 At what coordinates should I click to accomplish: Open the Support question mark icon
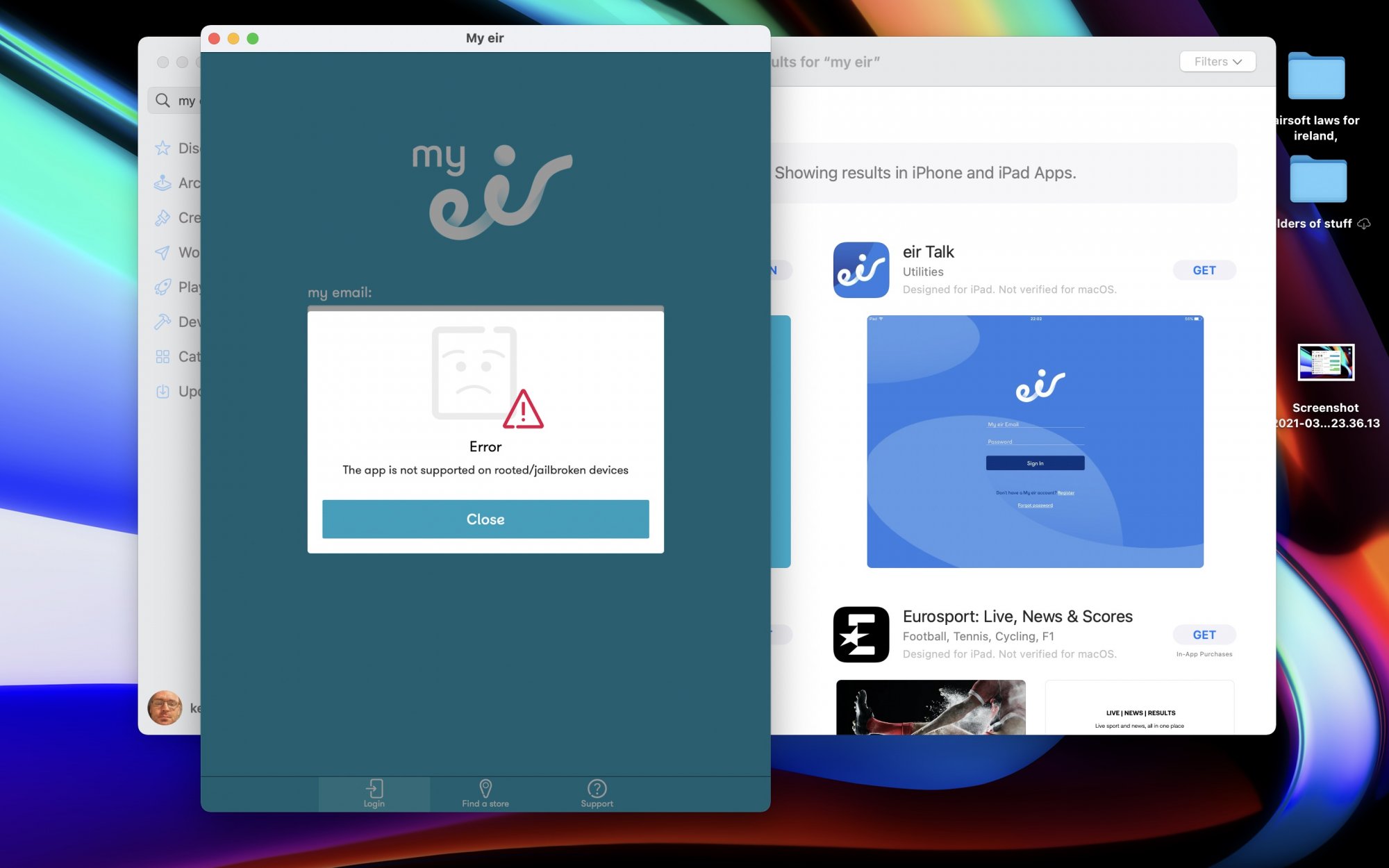(597, 788)
